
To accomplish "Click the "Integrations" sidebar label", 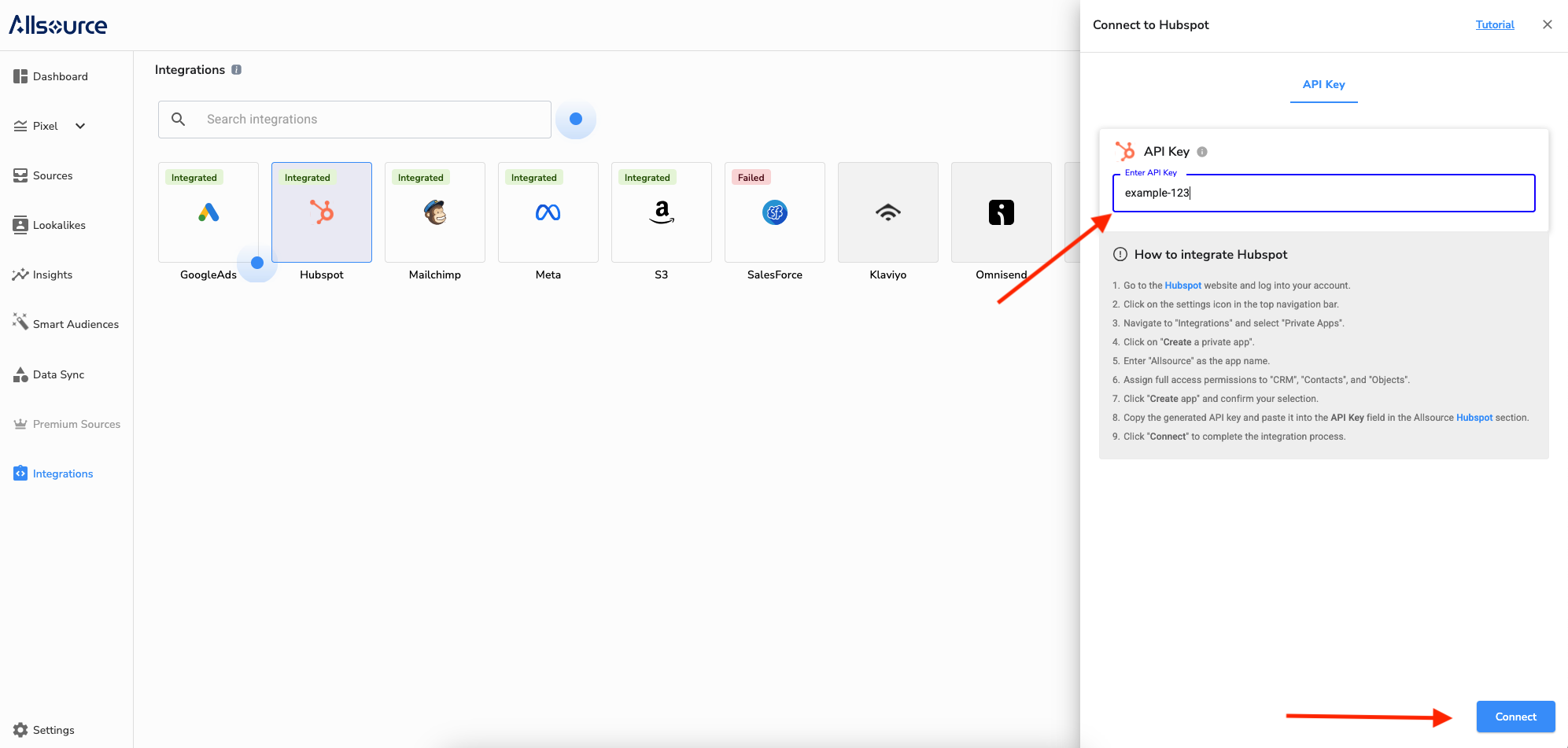I will pos(63,473).
